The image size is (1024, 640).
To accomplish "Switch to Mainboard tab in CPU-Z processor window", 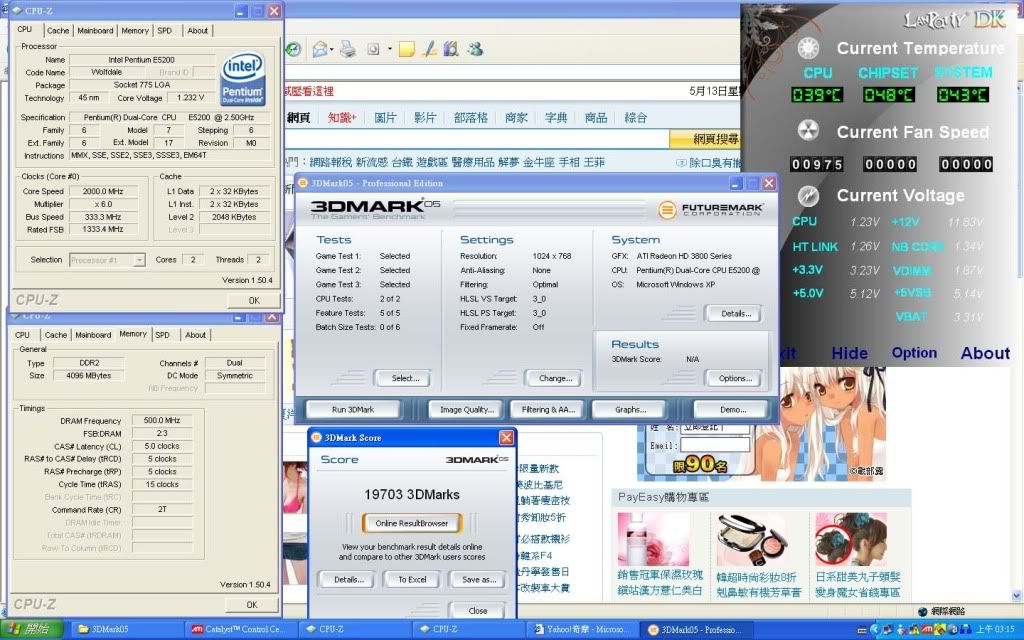I will point(95,31).
